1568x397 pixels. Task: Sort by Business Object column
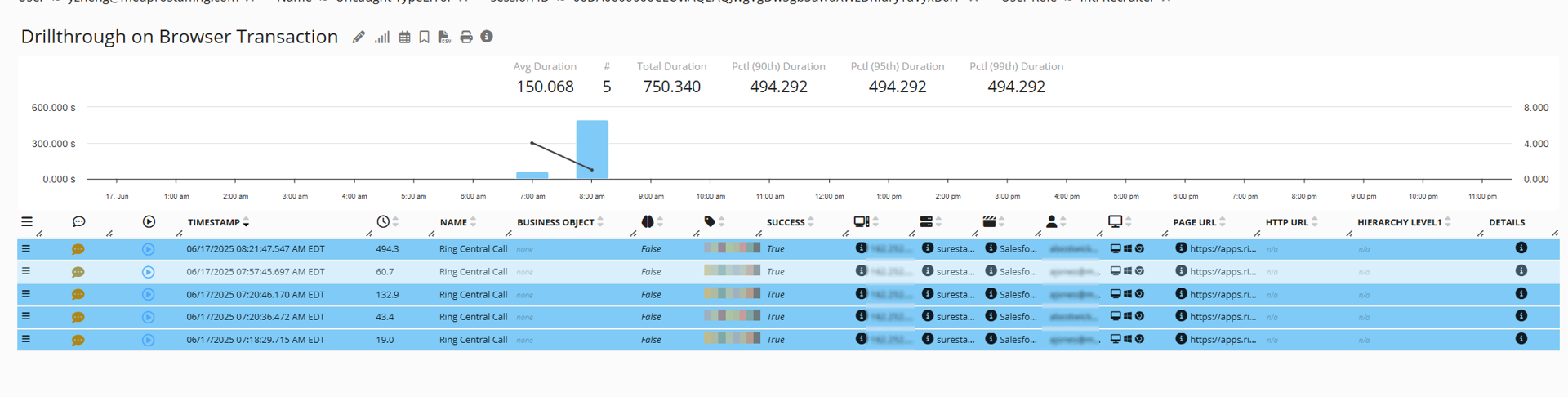tap(555, 222)
